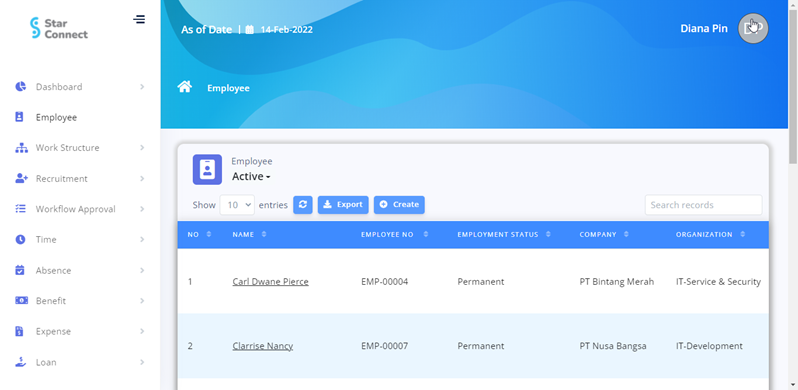
Task: Click the 14-Feb-2022 date
Action: [287, 30]
